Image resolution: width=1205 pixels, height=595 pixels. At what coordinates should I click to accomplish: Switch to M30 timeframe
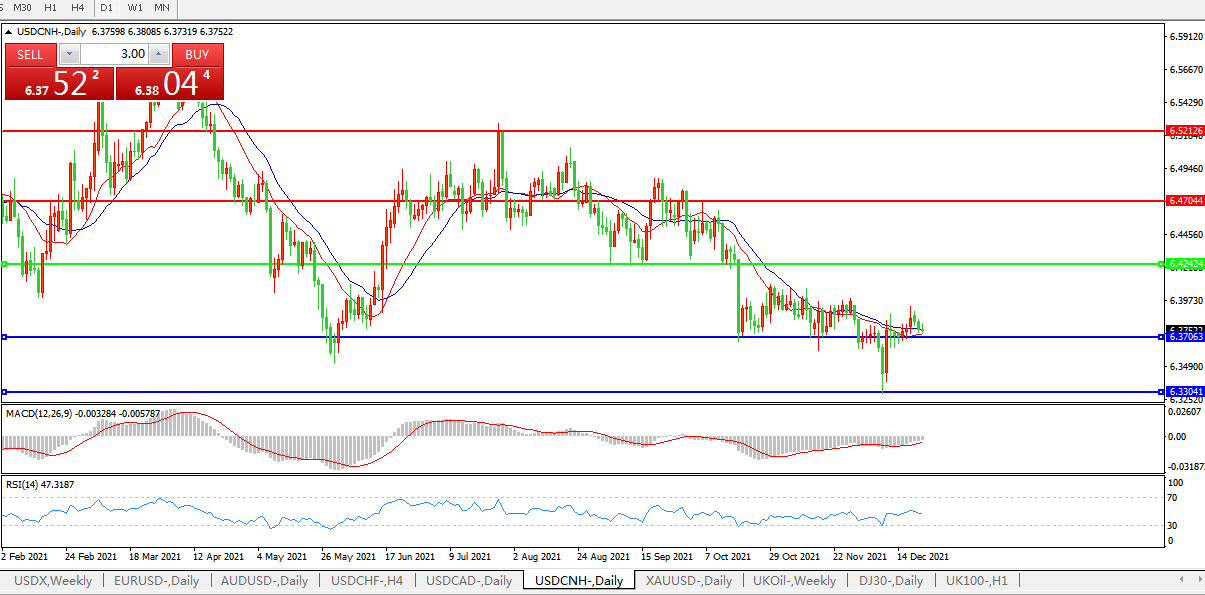23,8
